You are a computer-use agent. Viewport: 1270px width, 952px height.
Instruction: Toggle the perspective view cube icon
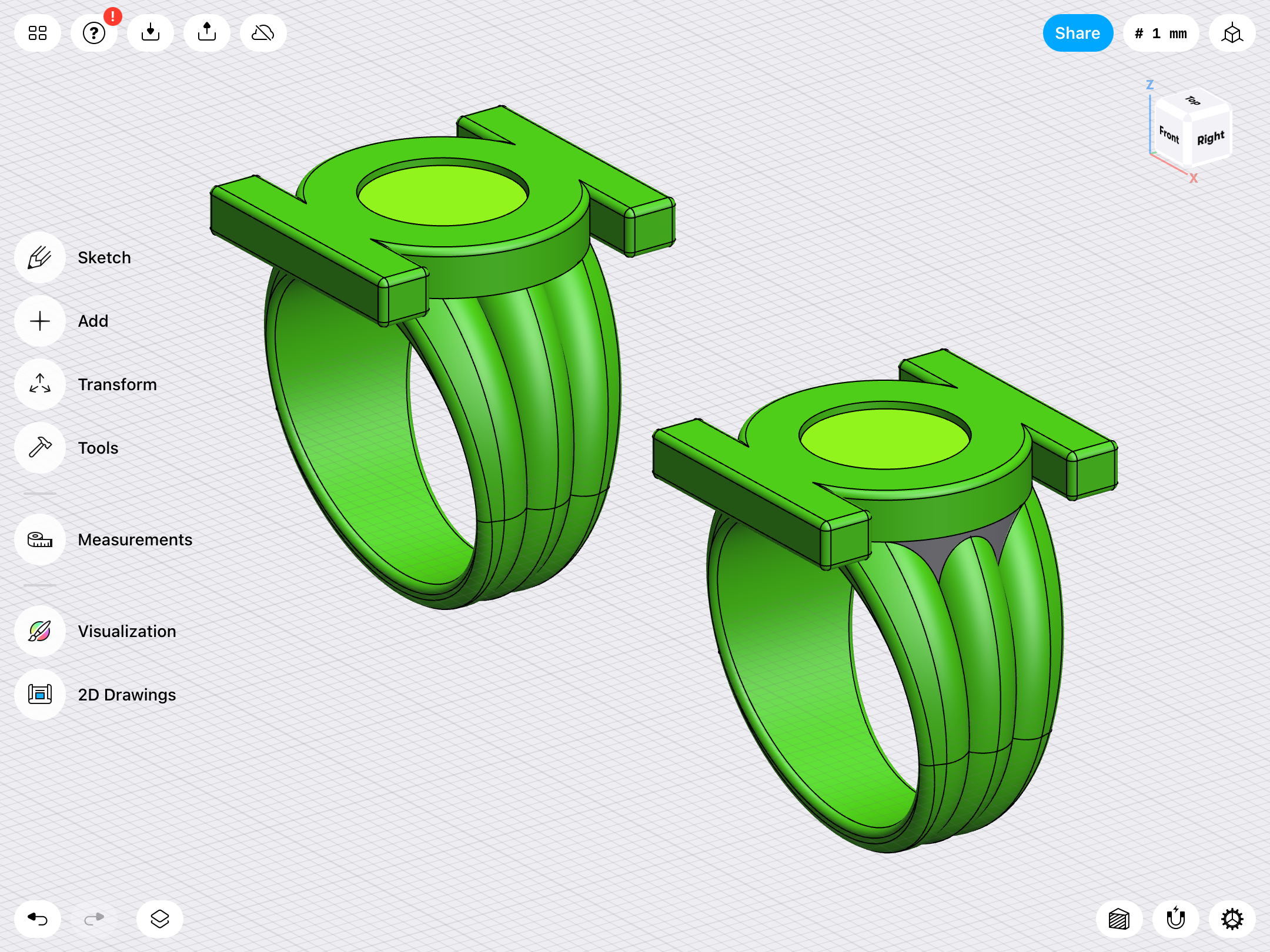click(1232, 33)
